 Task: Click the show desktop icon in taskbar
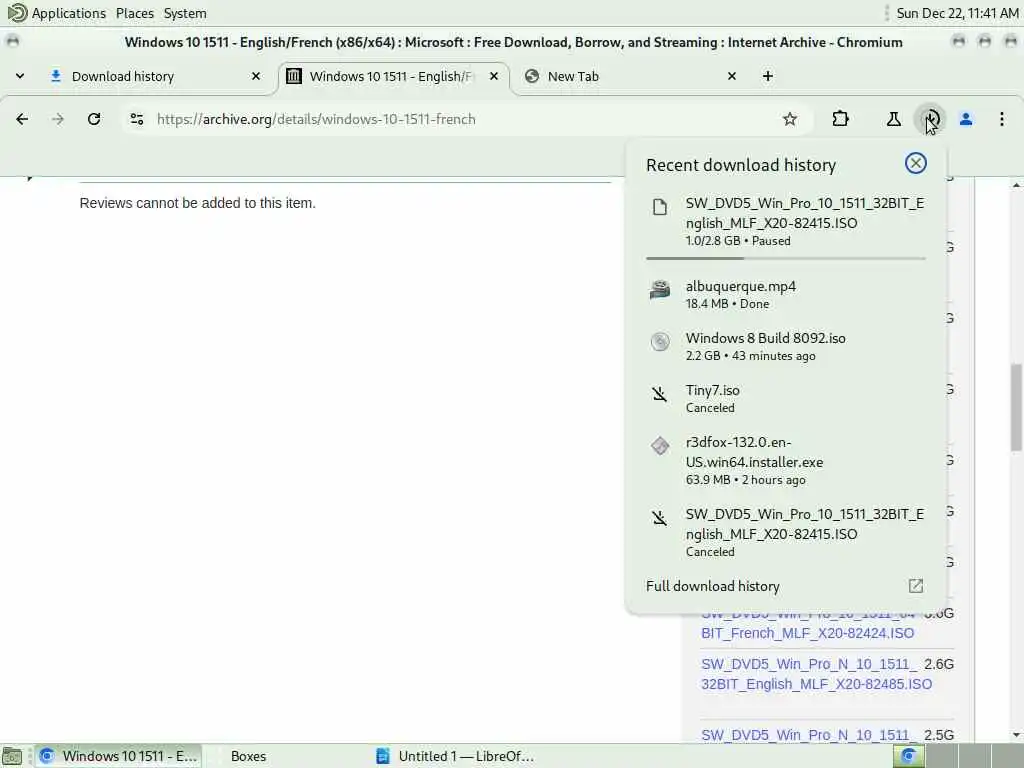point(12,756)
